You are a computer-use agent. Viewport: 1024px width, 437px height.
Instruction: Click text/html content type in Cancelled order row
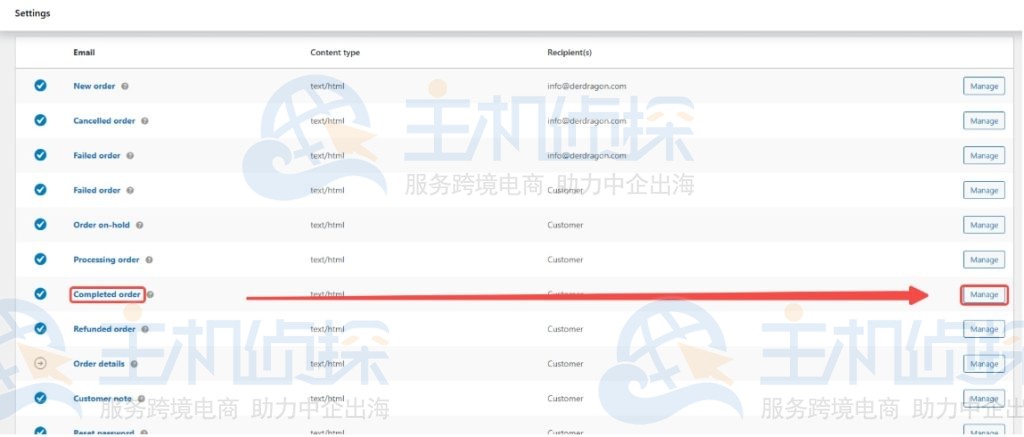pyautogui.click(x=327, y=121)
